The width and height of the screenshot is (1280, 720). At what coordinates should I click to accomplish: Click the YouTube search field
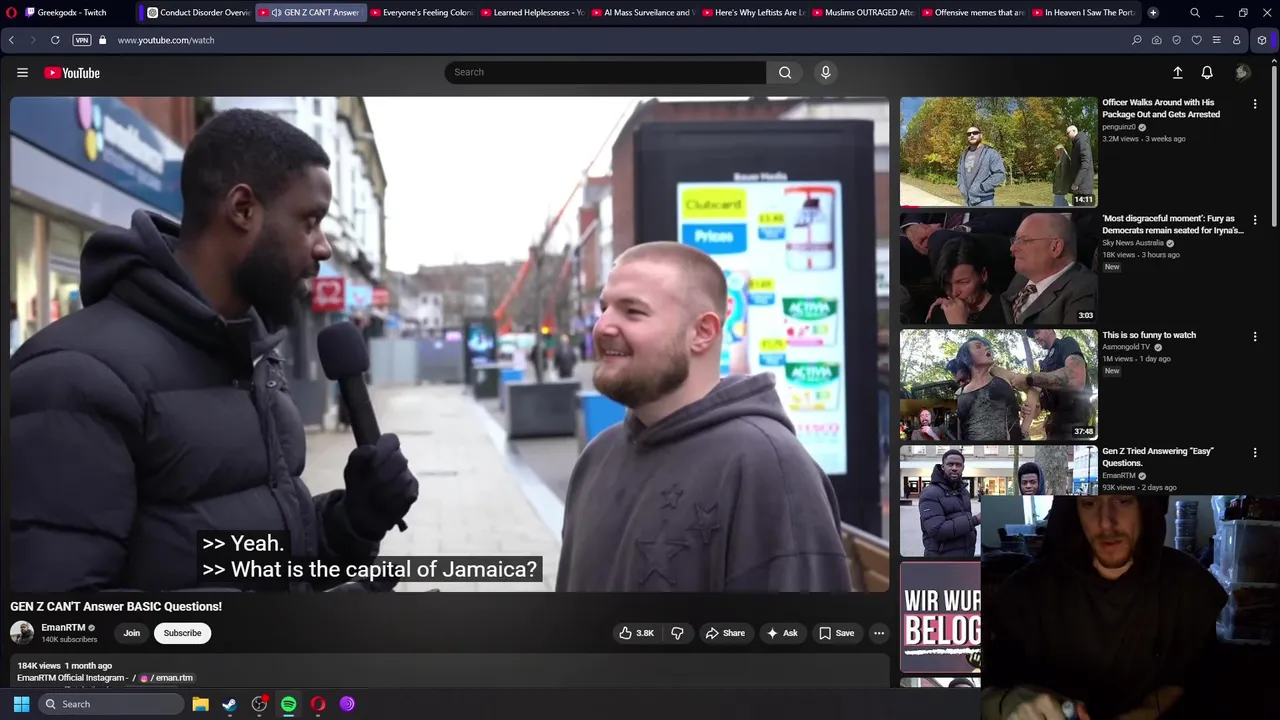click(605, 72)
